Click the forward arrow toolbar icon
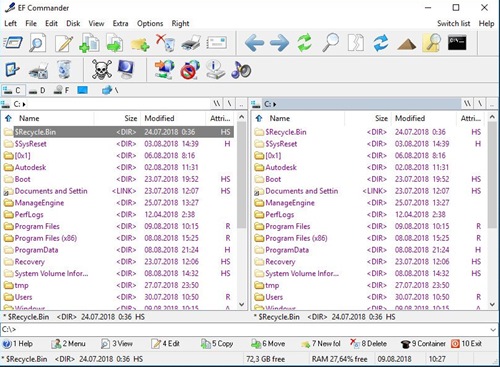This screenshot has width=500, height=367. [x=279, y=43]
